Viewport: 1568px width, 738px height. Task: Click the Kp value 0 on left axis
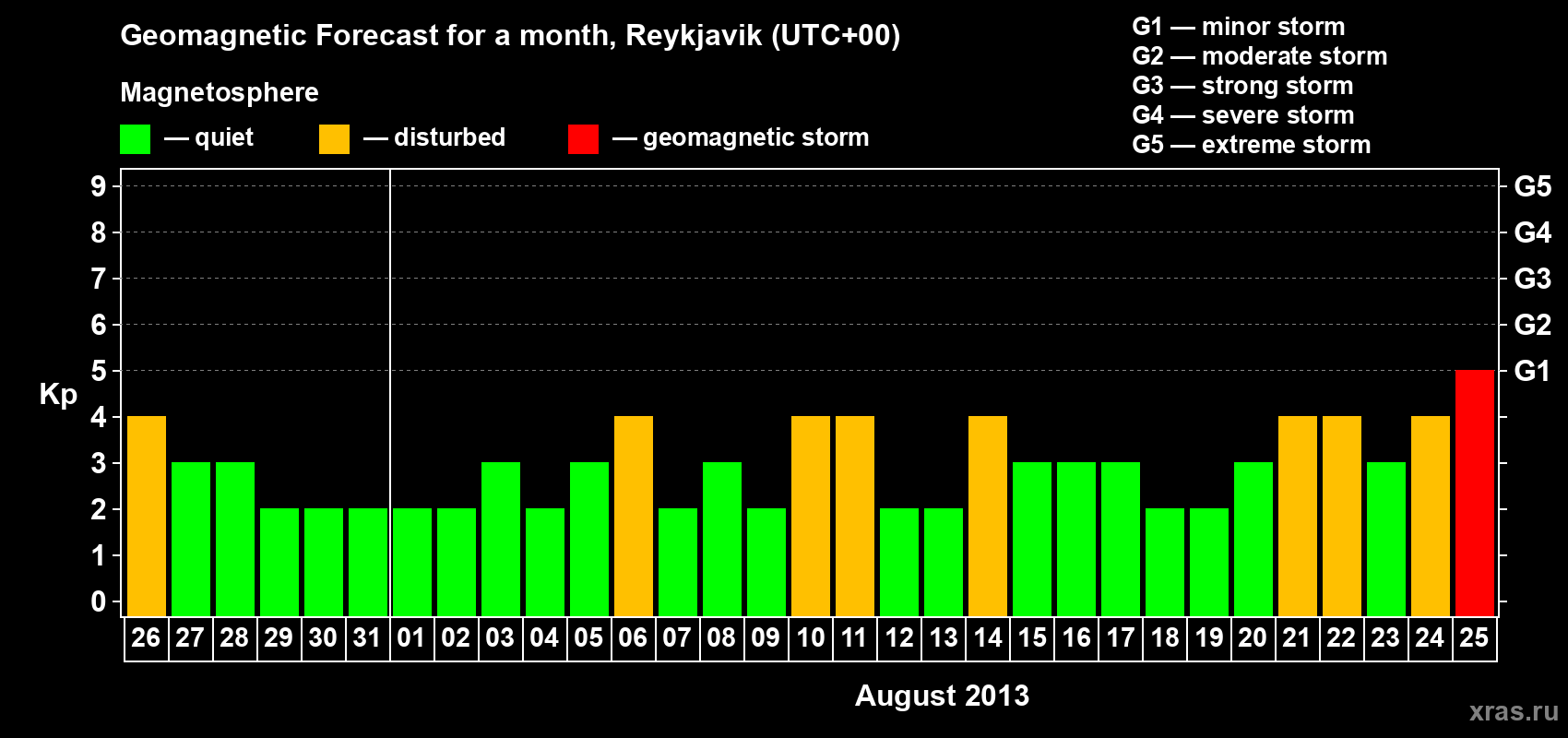(98, 601)
